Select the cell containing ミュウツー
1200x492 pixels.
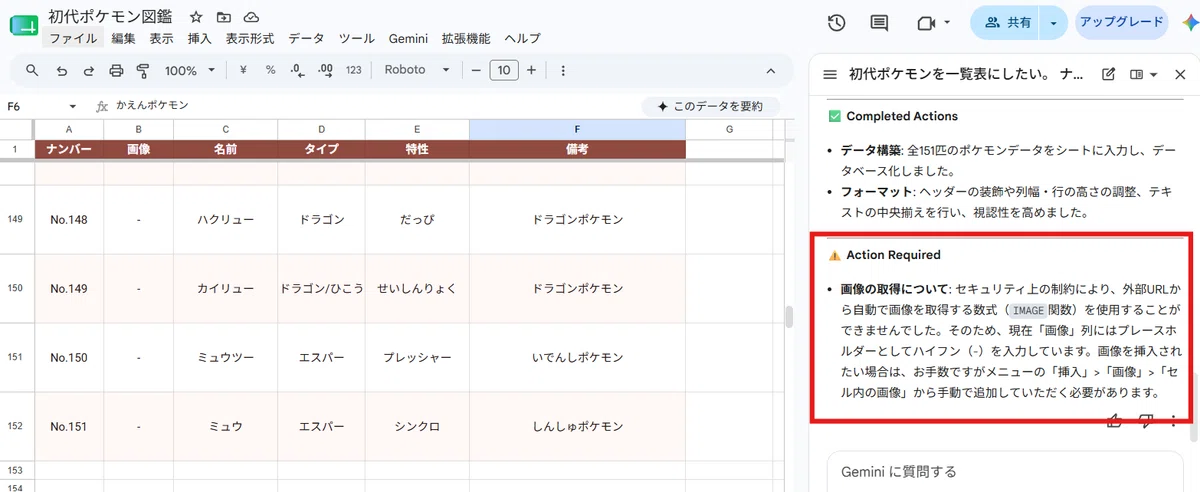[226, 357]
